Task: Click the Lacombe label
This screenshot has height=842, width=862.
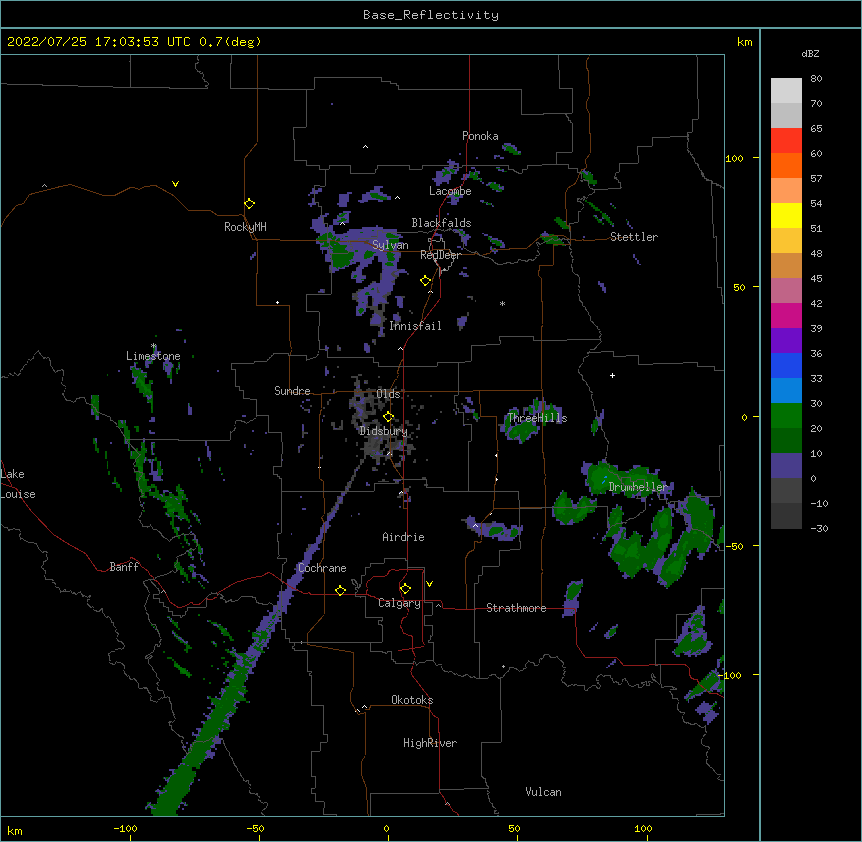Action: (450, 191)
